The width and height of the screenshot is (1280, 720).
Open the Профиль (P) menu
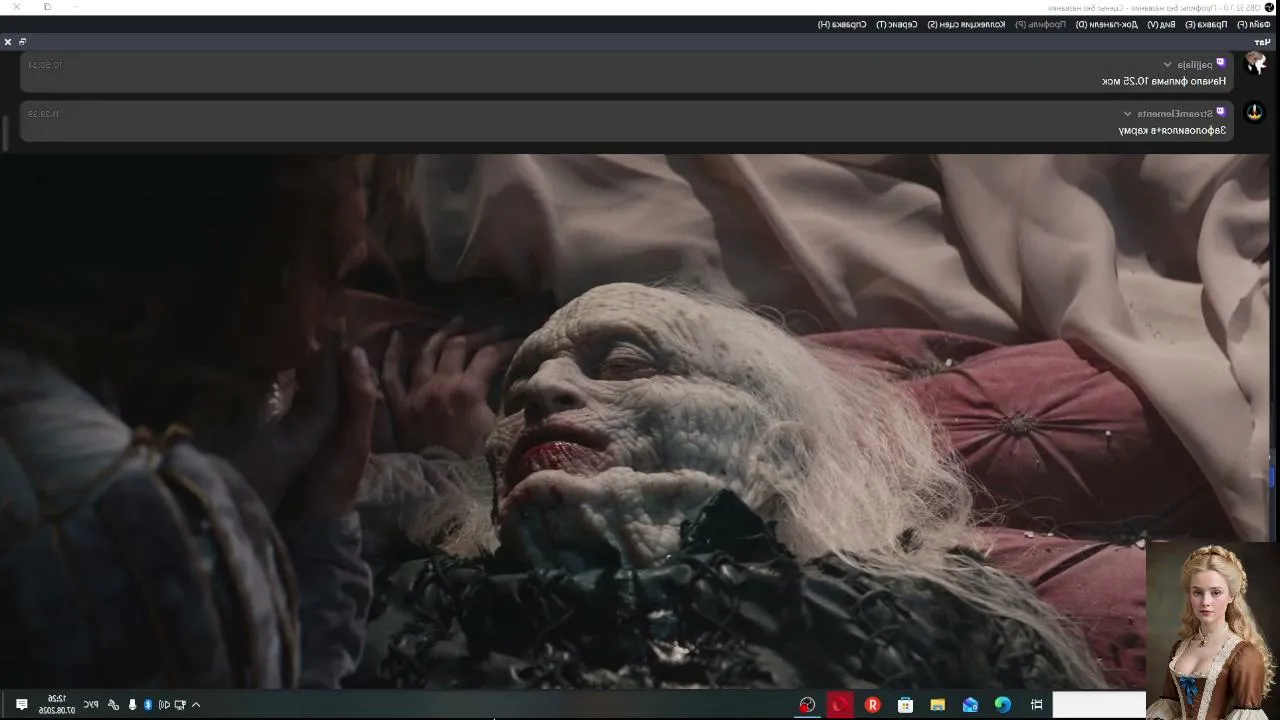[1041, 24]
